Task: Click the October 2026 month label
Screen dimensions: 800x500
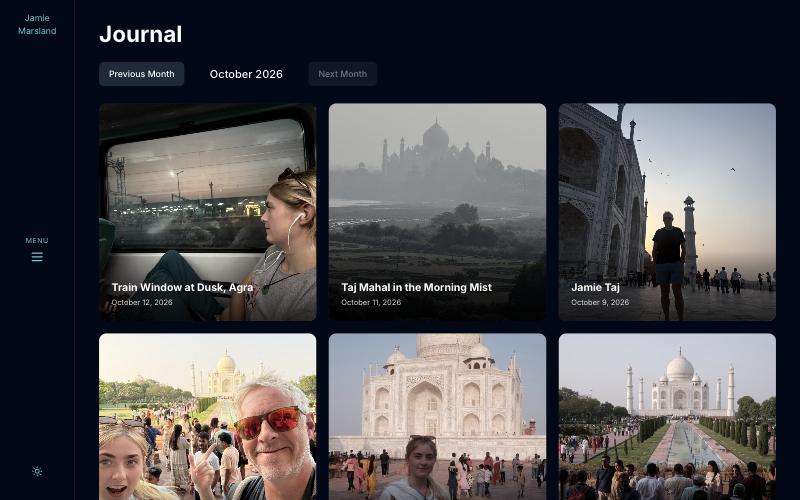Action: (x=246, y=74)
